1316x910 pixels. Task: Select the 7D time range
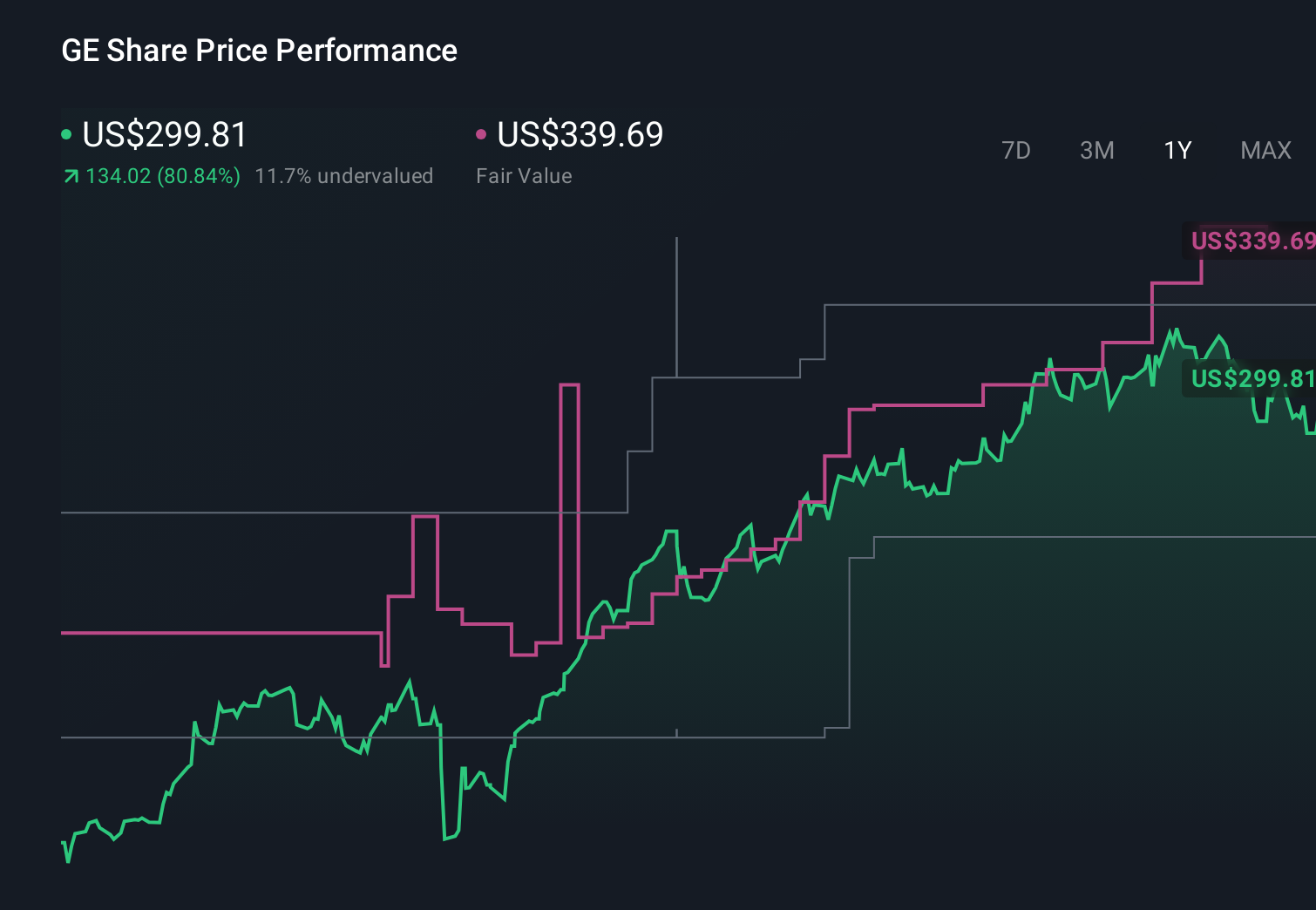[1016, 150]
